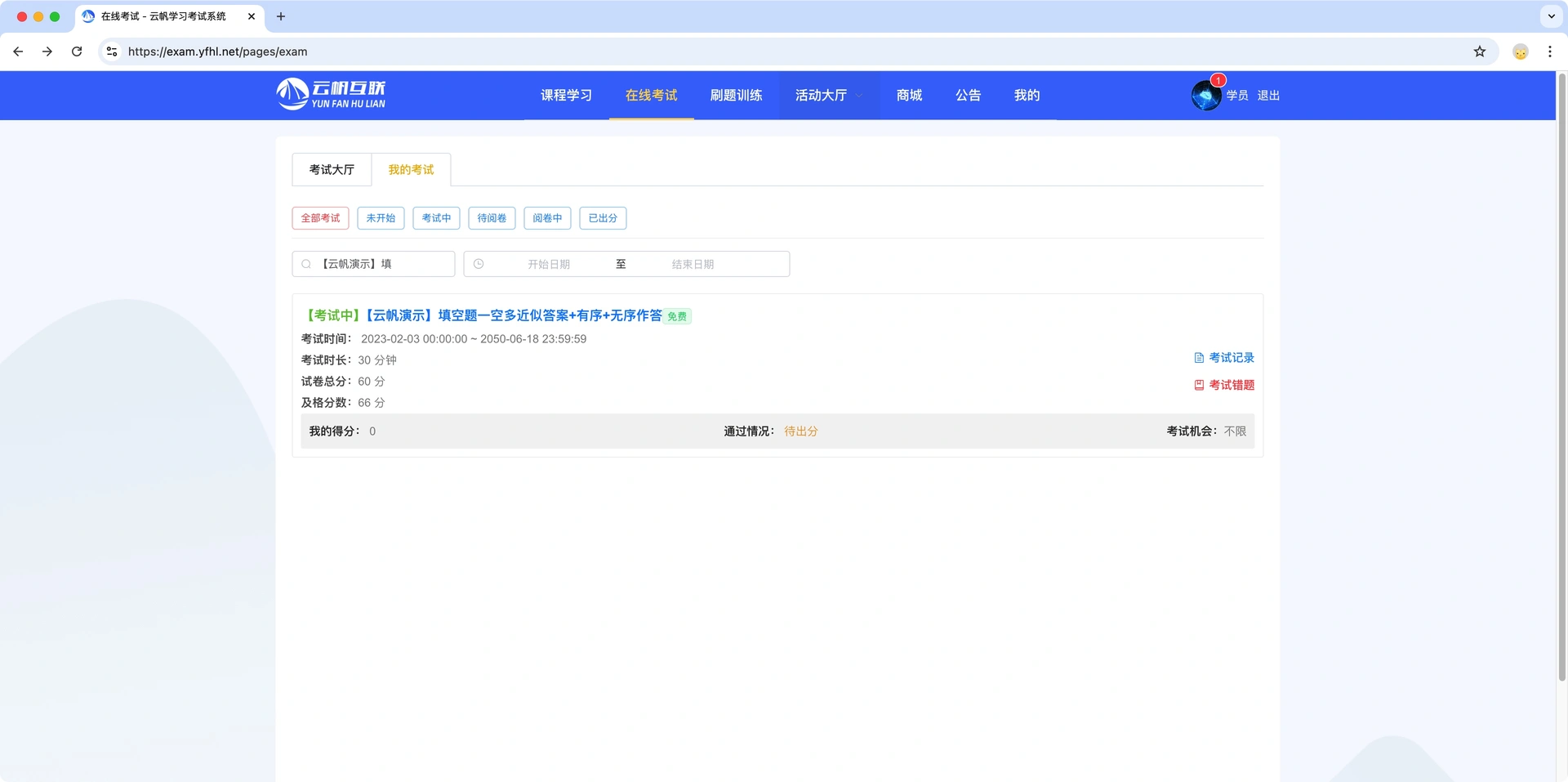This screenshot has width=1568, height=782.
Task: Switch to the 考试大厅 tab
Action: 332,169
